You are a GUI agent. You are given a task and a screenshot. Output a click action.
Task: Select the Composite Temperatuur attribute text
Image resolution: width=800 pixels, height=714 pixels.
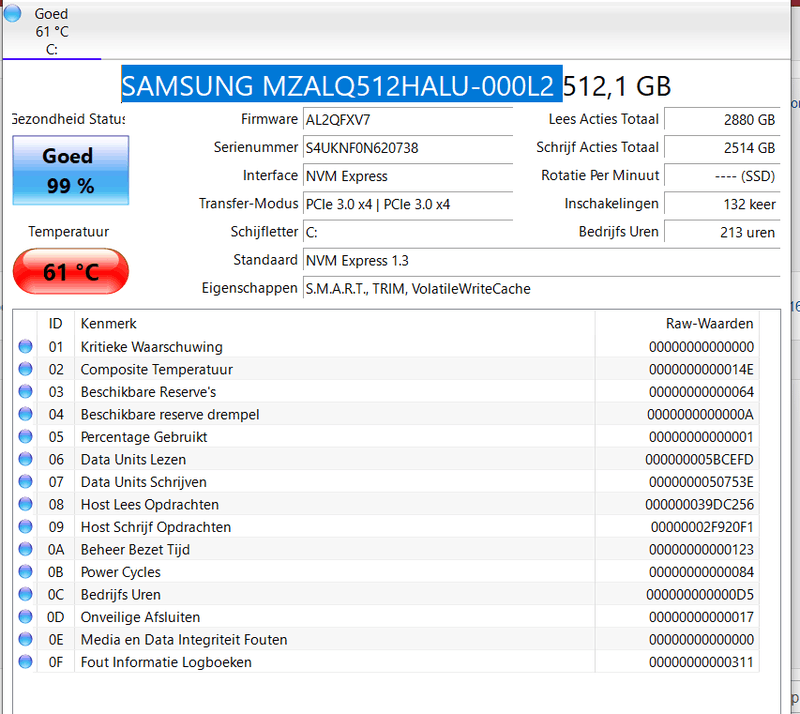click(157, 370)
